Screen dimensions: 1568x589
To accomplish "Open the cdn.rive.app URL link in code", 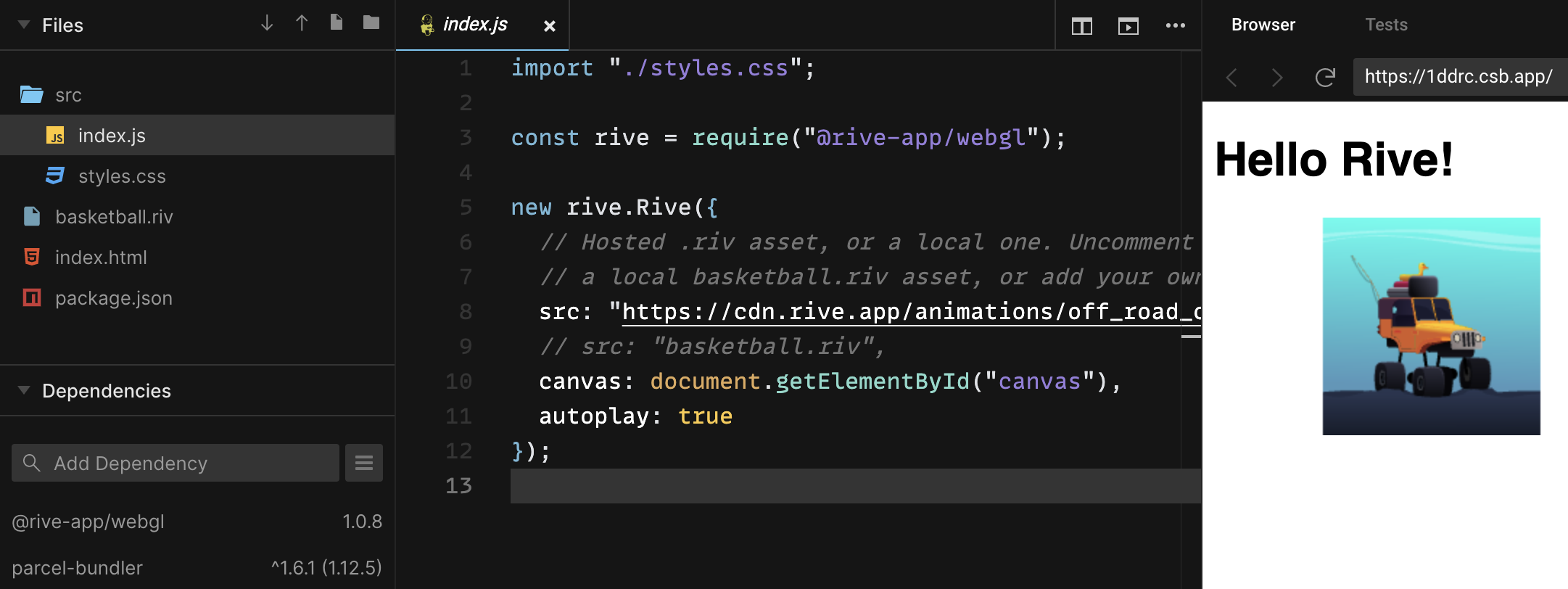I will click(x=911, y=312).
